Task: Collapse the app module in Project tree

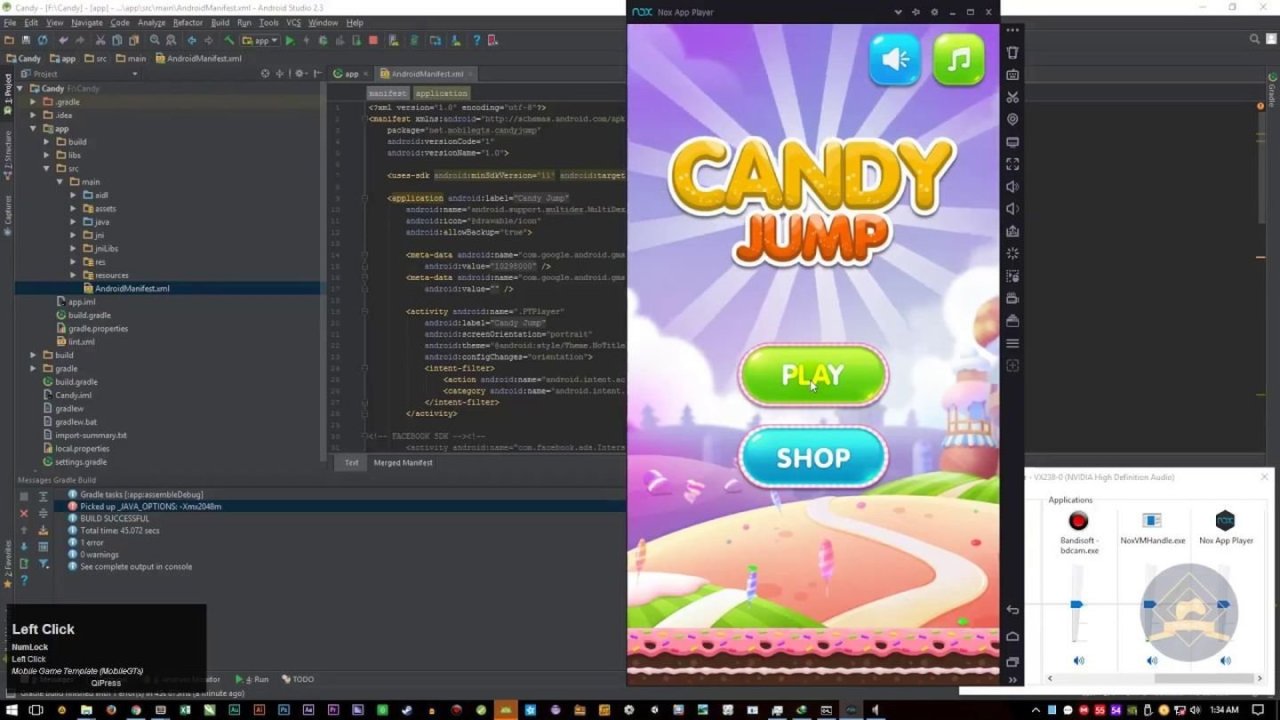Action: coord(33,128)
